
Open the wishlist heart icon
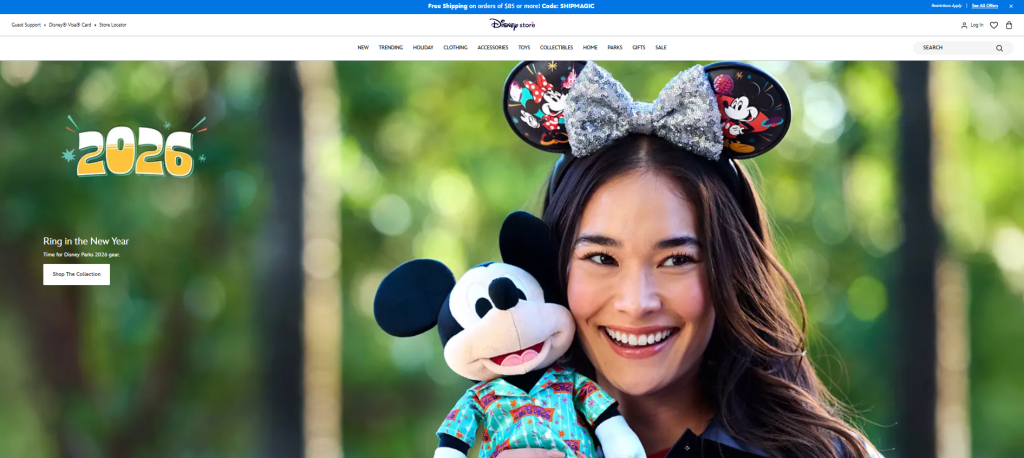click(x=993, y=25)
